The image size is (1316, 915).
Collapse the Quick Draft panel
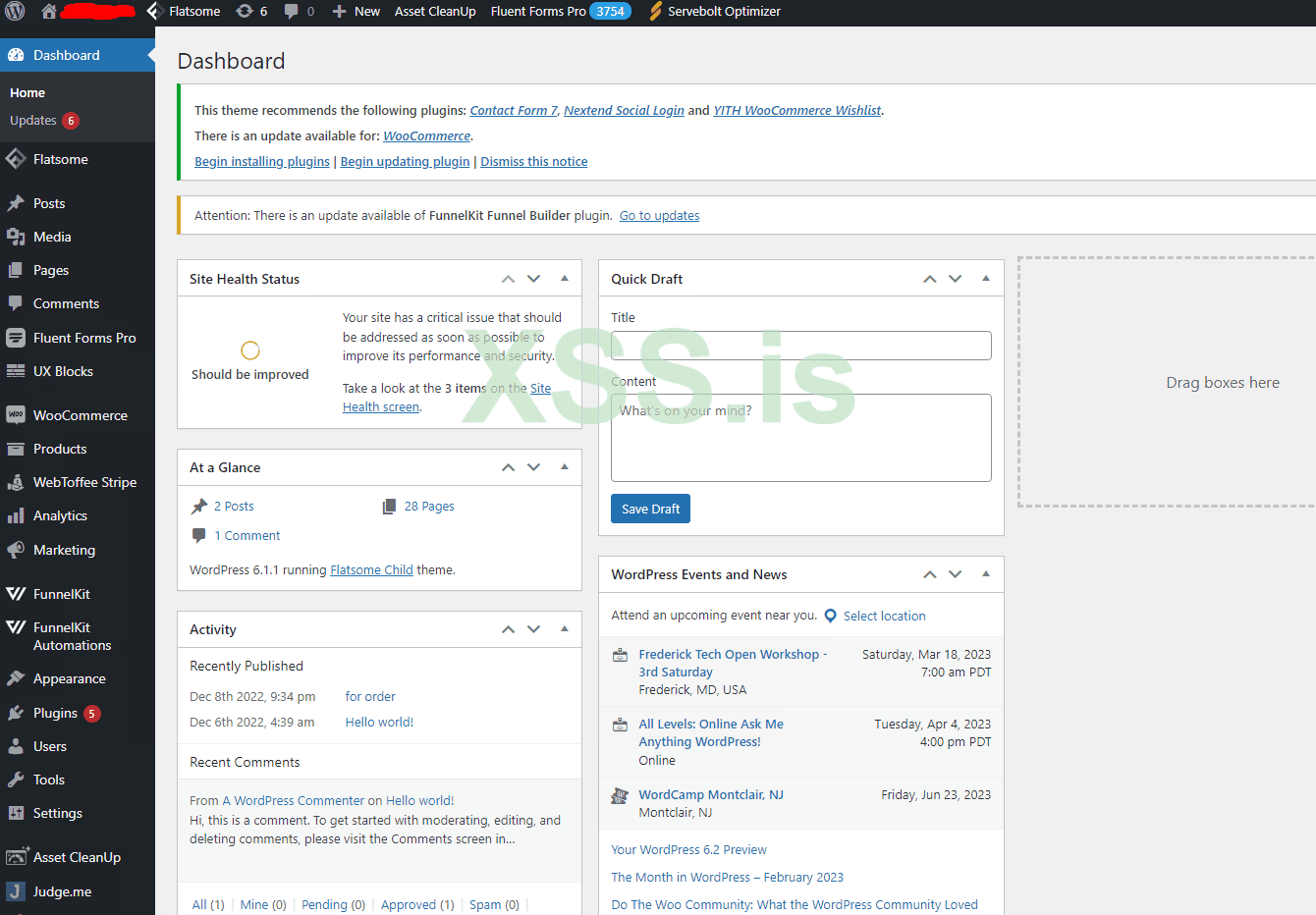click(x=986, y=279)
